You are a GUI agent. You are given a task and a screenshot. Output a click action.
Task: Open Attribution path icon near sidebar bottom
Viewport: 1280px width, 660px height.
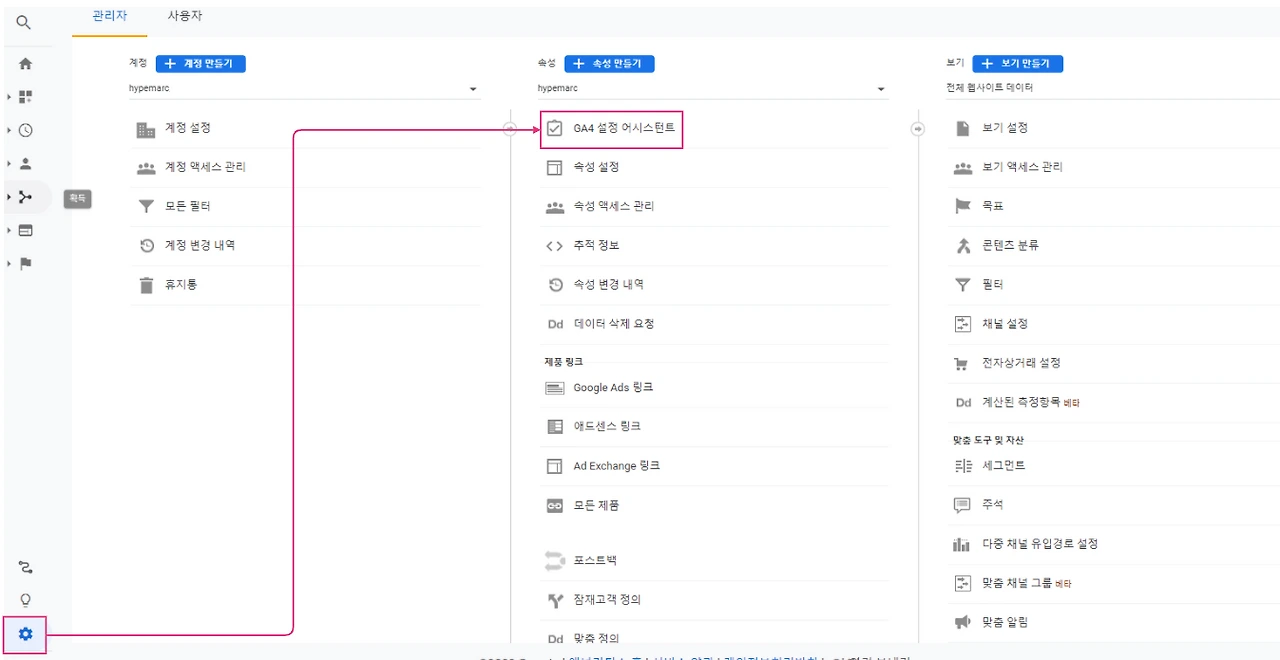point(25,568)
